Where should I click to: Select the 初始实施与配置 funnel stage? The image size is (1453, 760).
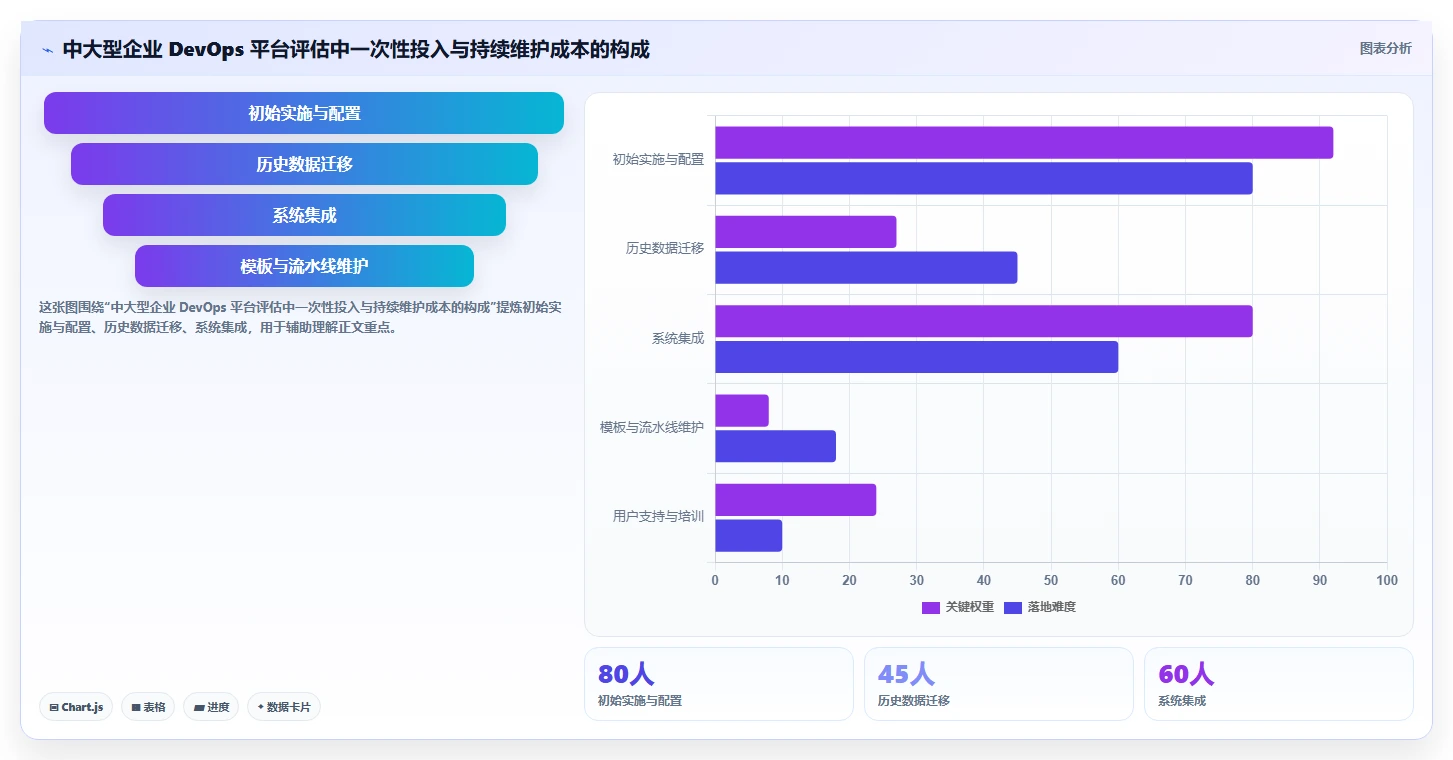pyautogui.click(x=304, y=113)
